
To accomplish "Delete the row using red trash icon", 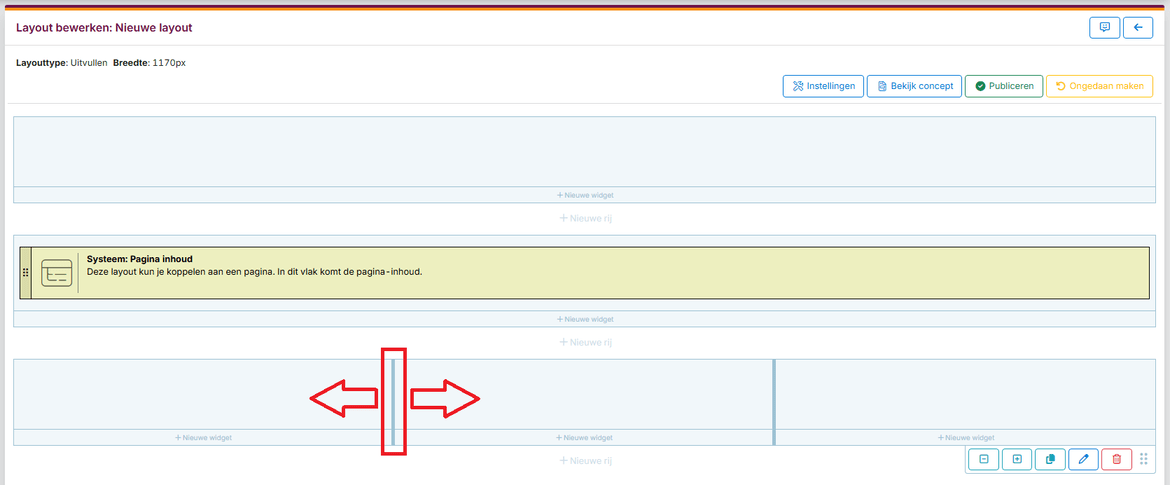I will point(1116,459).
